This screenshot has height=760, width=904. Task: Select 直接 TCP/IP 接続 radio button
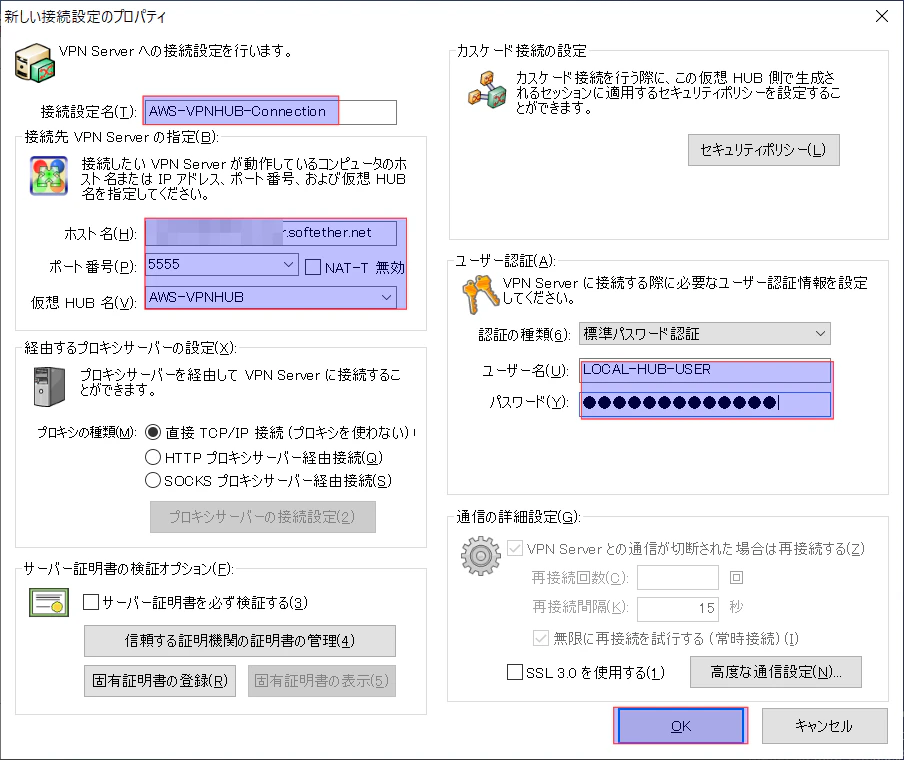[x=153, y=432]
